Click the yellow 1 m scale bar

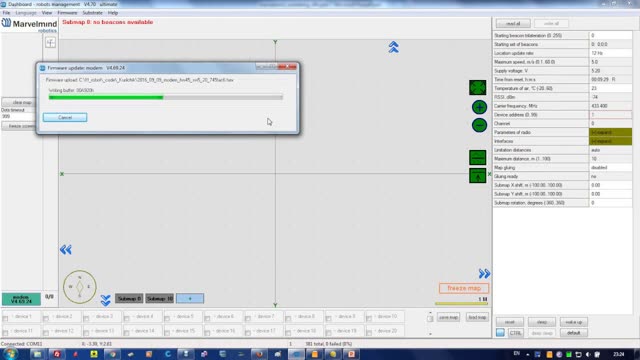461,303
